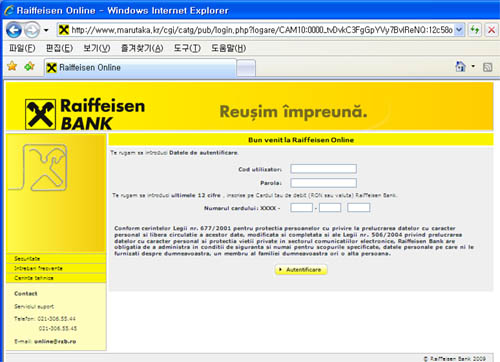Click the Autentificare button

pos(301,269)
